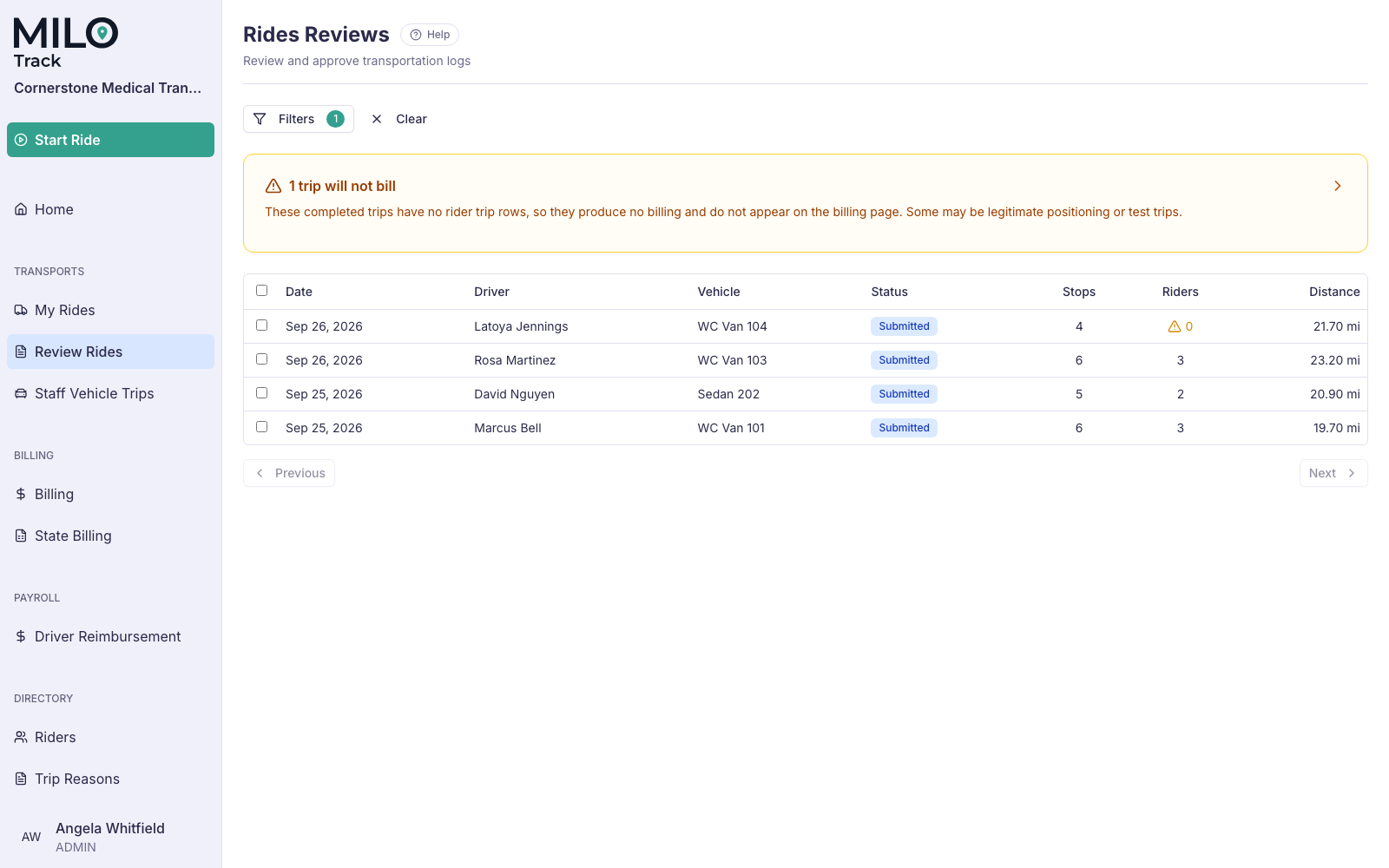
Task: Click the Review Rides document icon
Action: pos(21,352)
